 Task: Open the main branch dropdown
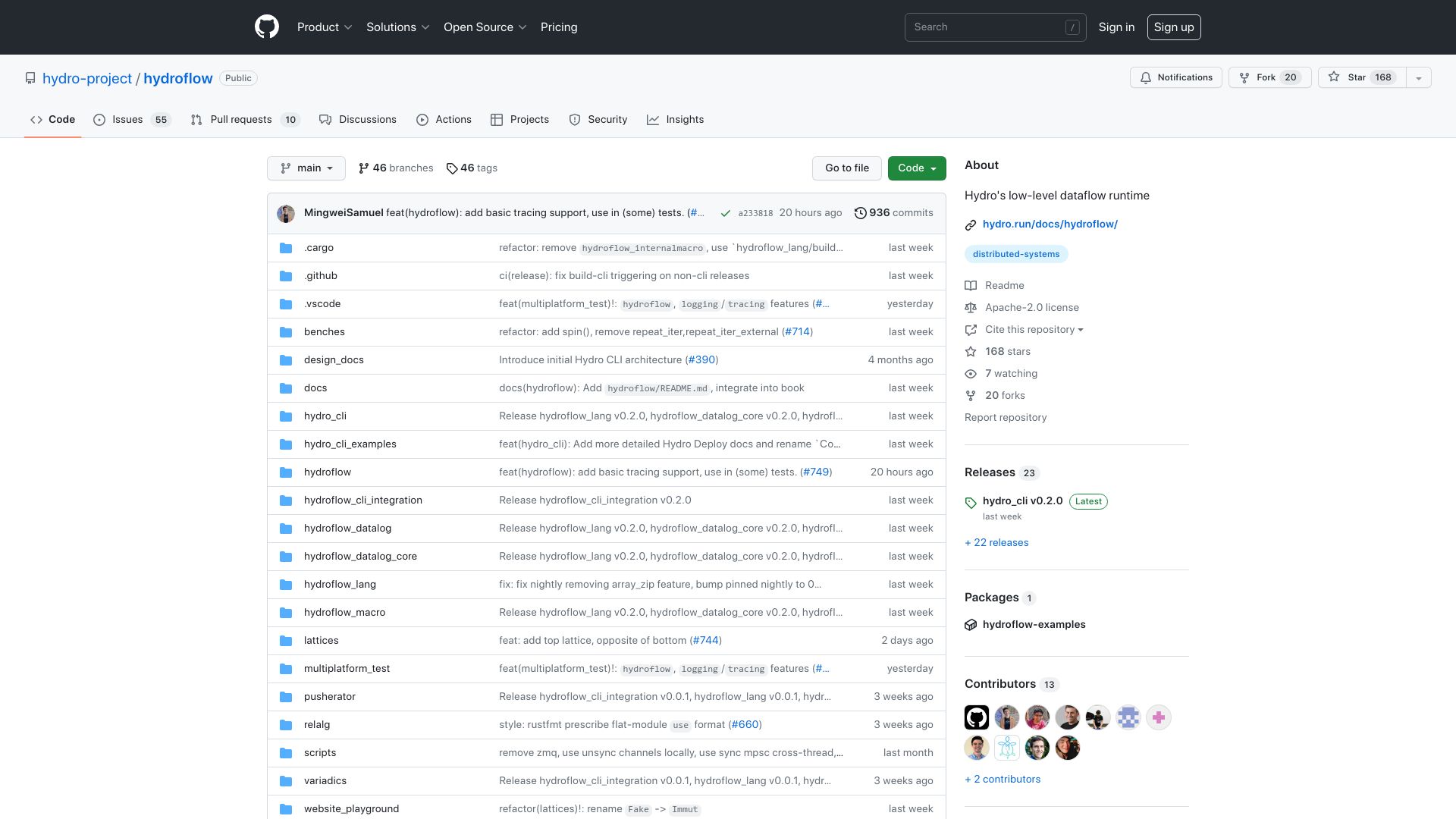(x=306, y=168)
